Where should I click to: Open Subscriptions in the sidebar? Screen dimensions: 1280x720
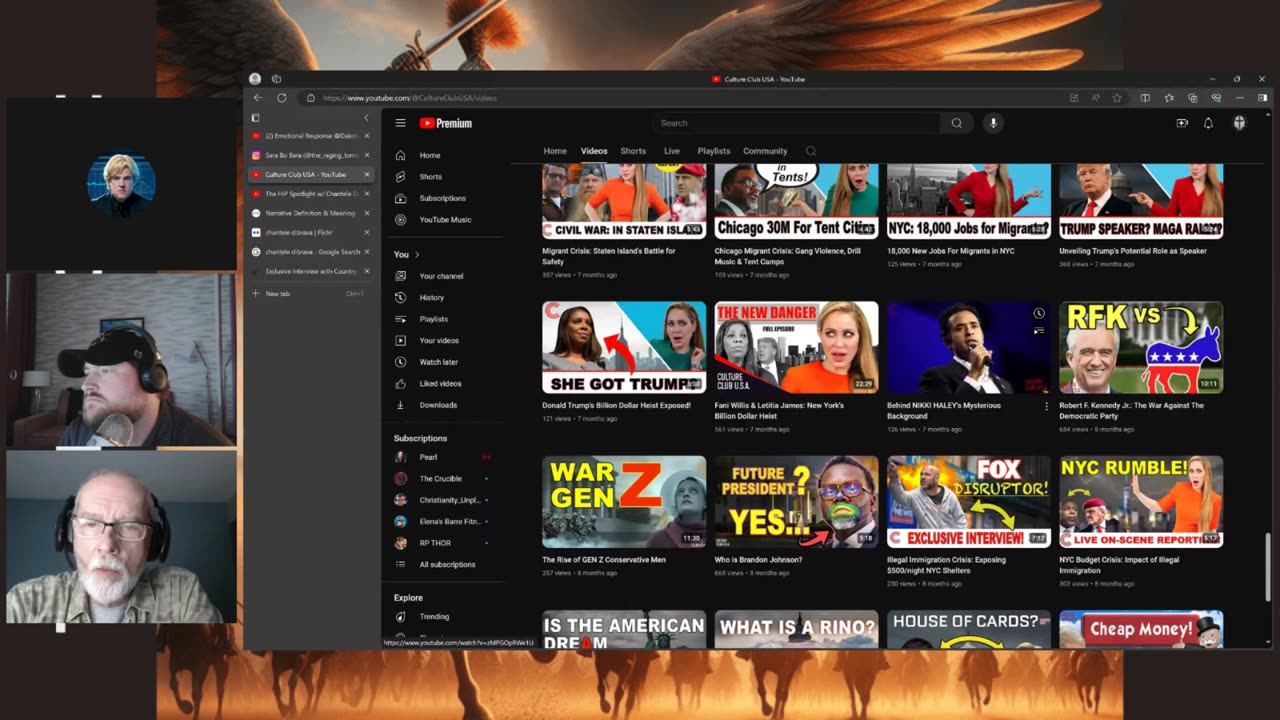point(442,198)
